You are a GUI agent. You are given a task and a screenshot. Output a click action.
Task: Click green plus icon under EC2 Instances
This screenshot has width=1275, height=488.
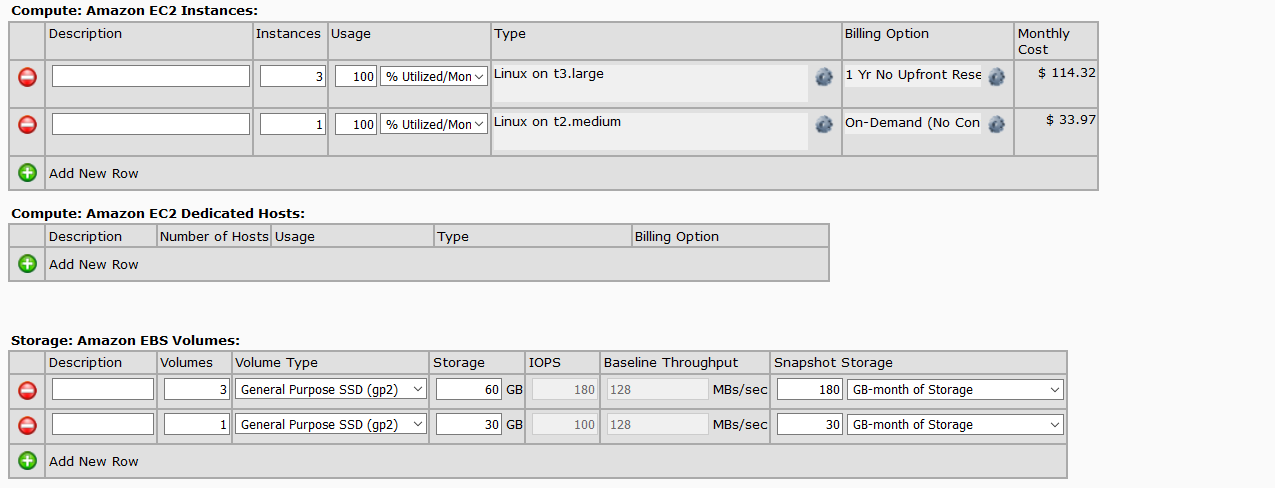click(x=27, y=172)
